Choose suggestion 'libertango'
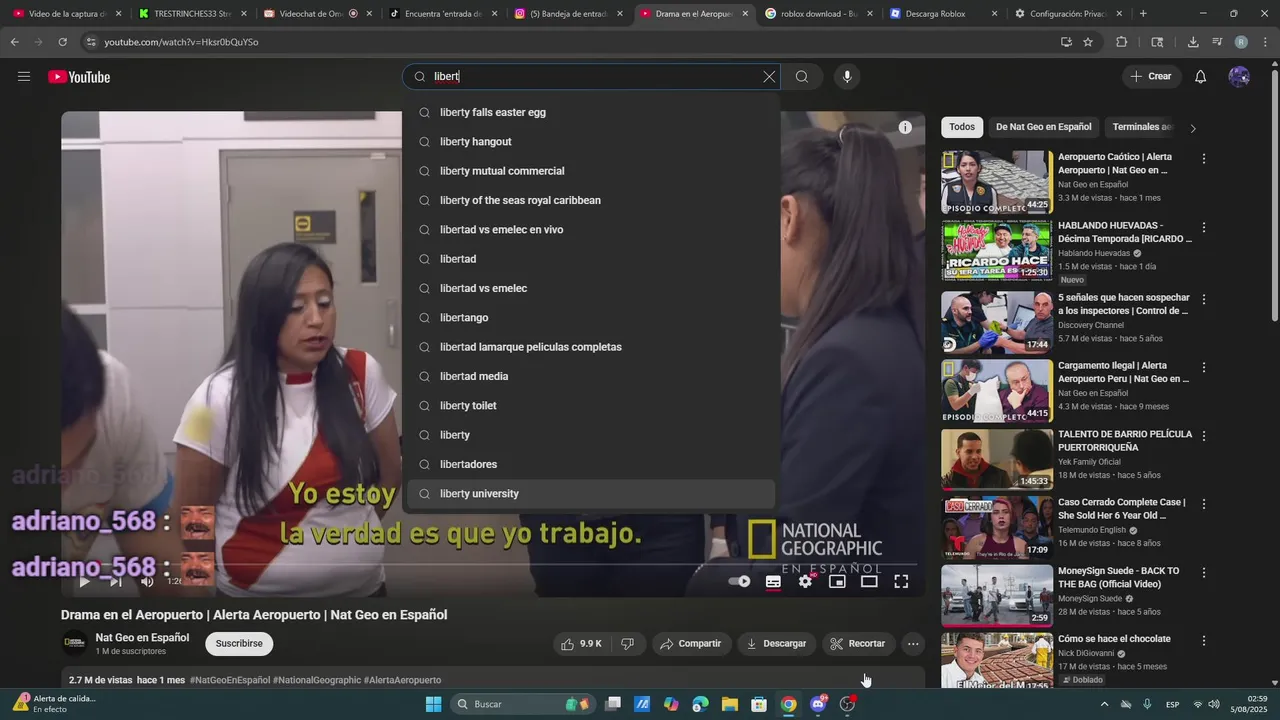 pyautogui.click(x=591, y=318)
